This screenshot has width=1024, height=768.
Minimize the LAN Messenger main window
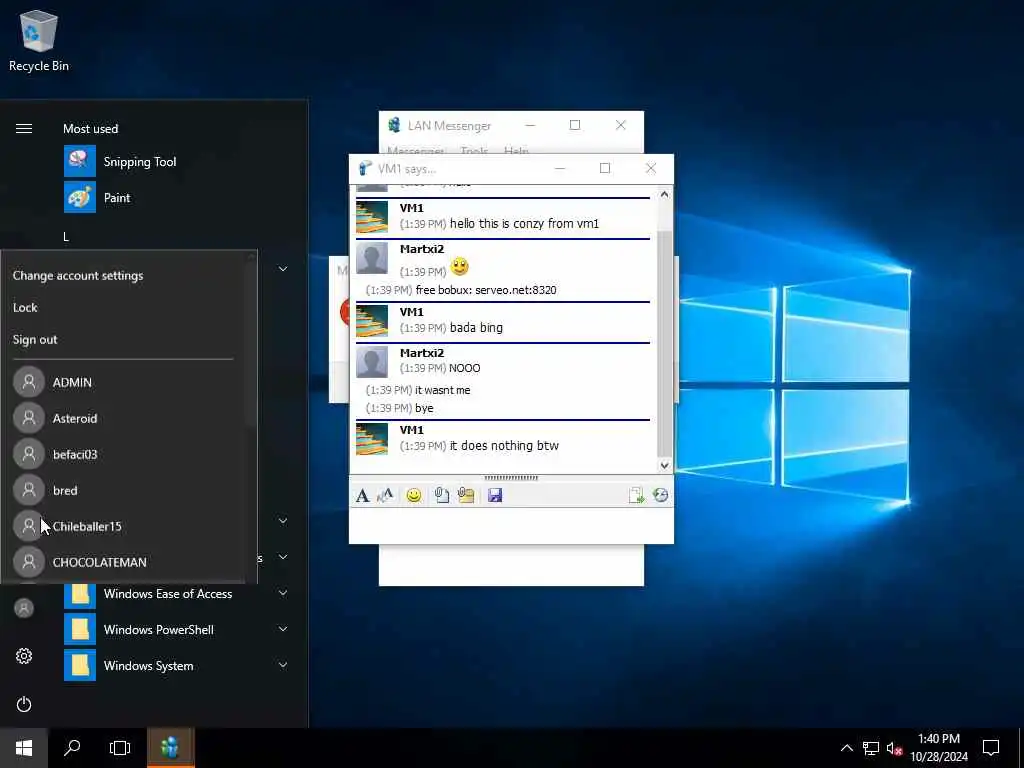click(530, 125)
